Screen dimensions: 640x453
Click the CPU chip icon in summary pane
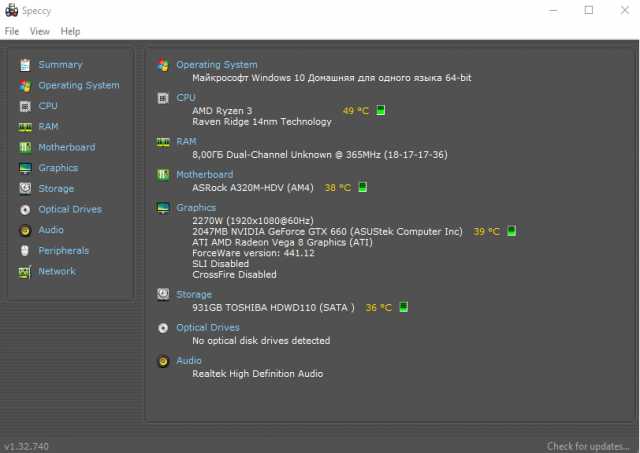(x=163, y=98)
